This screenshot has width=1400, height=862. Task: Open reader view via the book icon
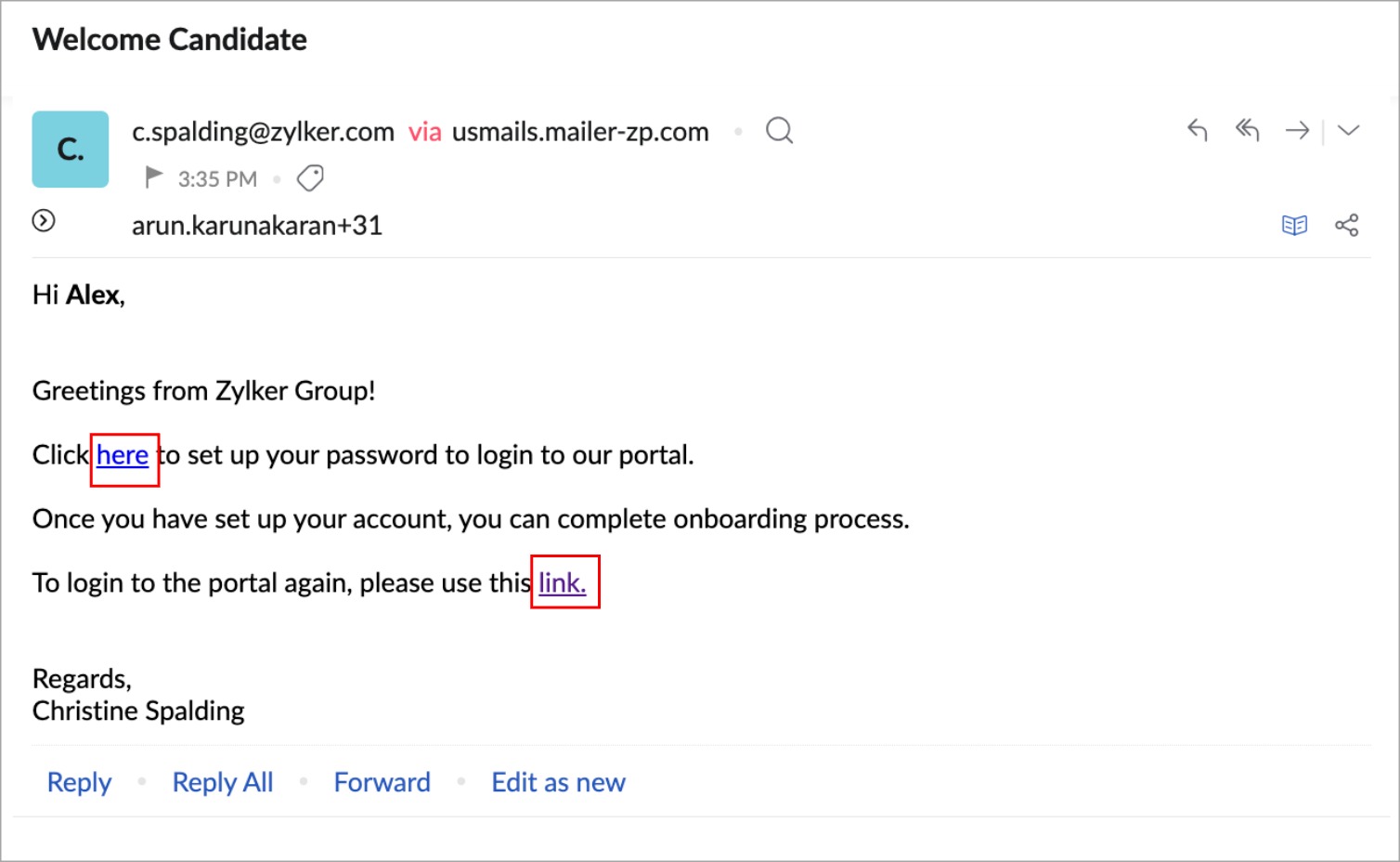pyautogui.click(x=1294, y=225)
